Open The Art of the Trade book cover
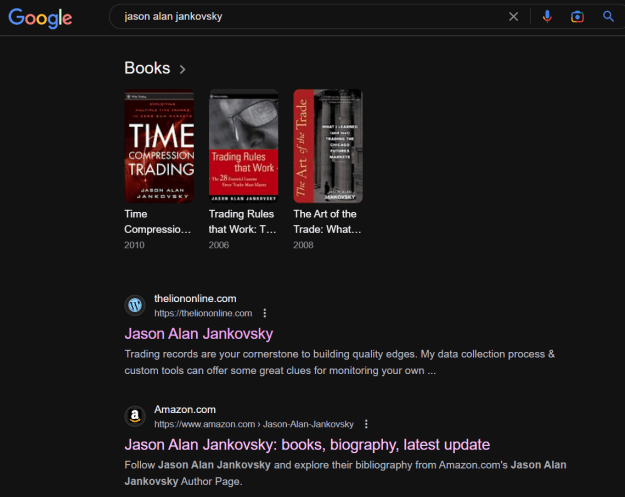Image resolution: width=625 pixels, height=497 pixels. click(328, 146)
